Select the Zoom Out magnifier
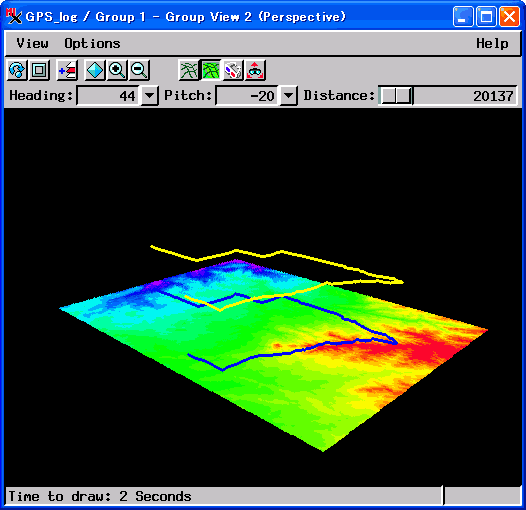This screenshot has width=526, height=510. [139, 70]
